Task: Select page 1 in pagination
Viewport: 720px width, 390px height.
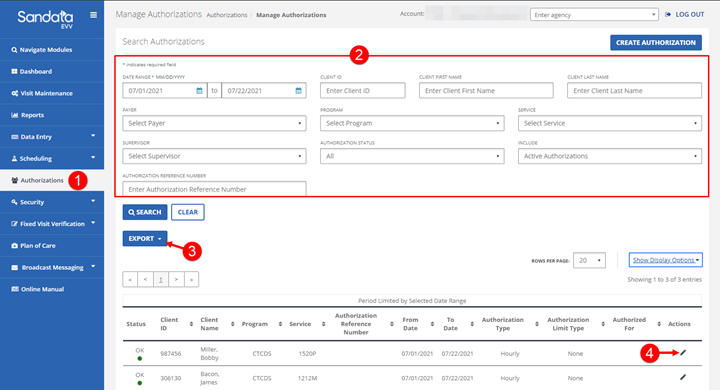Action: tap(161, 279)
